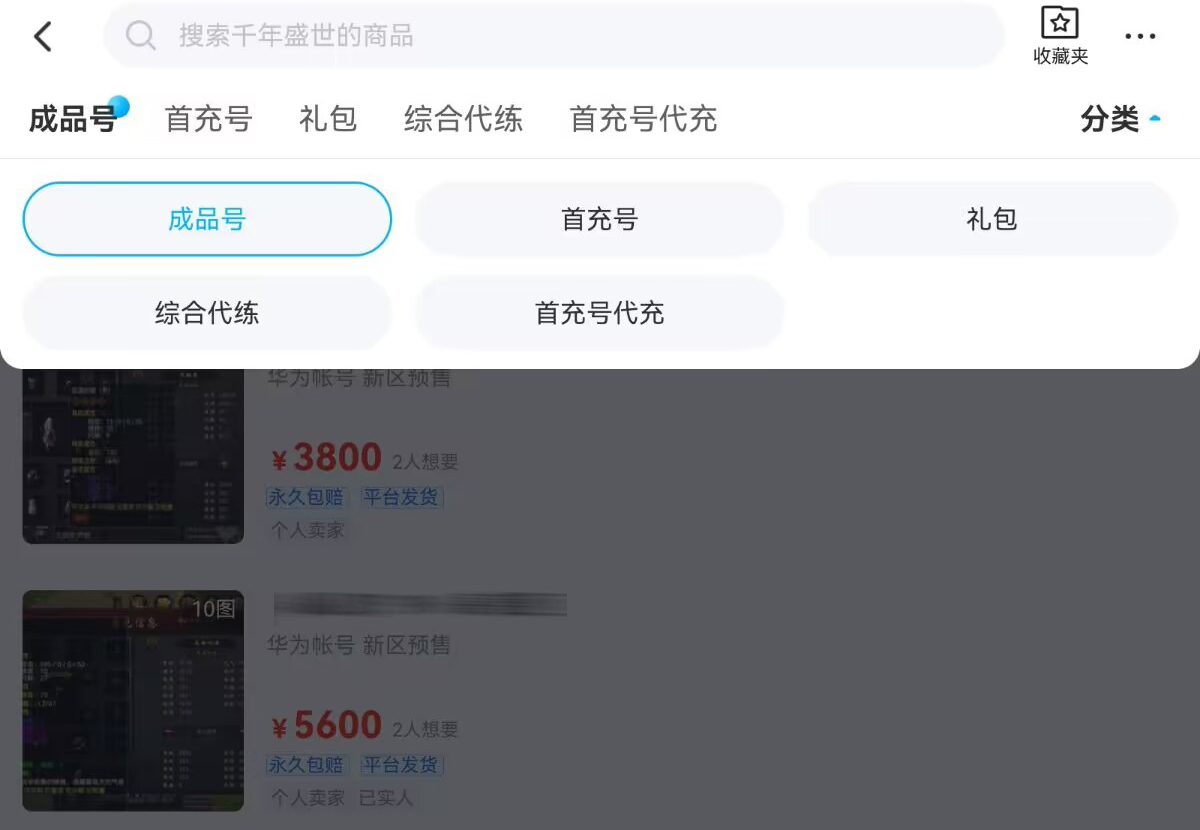Pick the 首充号代充 category chip
Image resolution: width=1200 pixels, height=830 pixels.
pos(600,313)
